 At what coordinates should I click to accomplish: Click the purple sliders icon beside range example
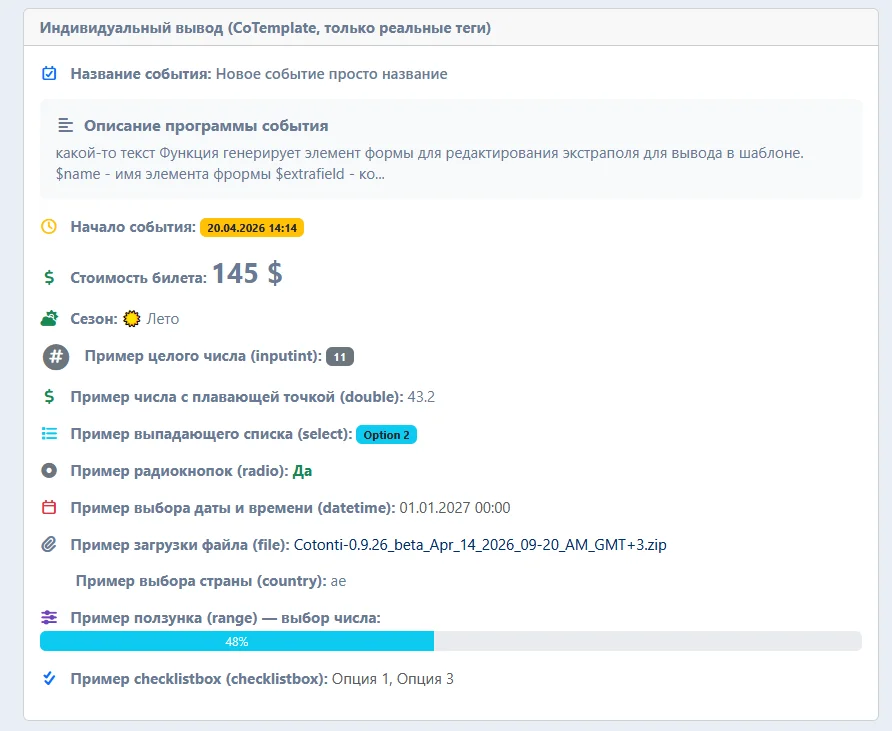[x=49, y=617]
